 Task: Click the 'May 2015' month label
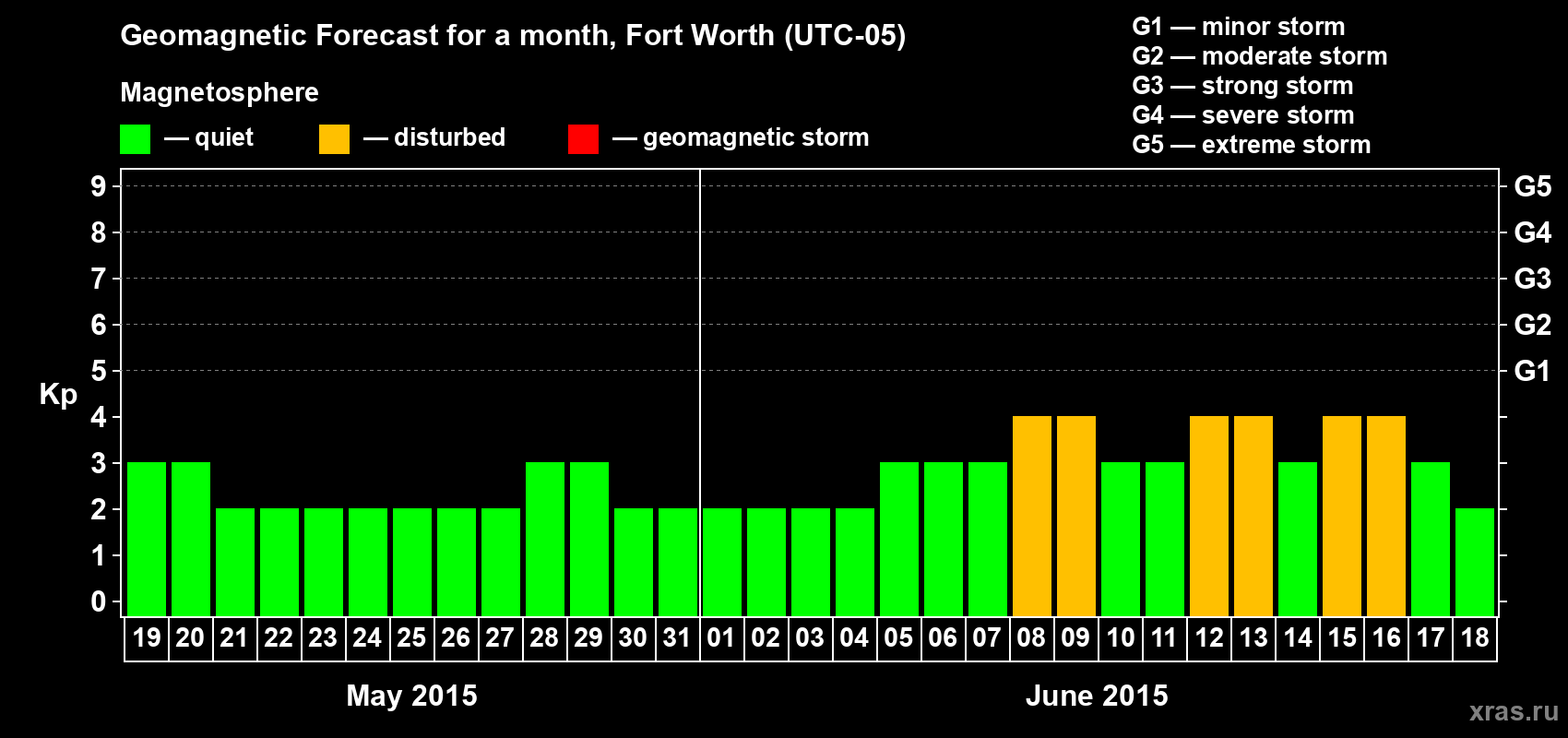[411, 696]
